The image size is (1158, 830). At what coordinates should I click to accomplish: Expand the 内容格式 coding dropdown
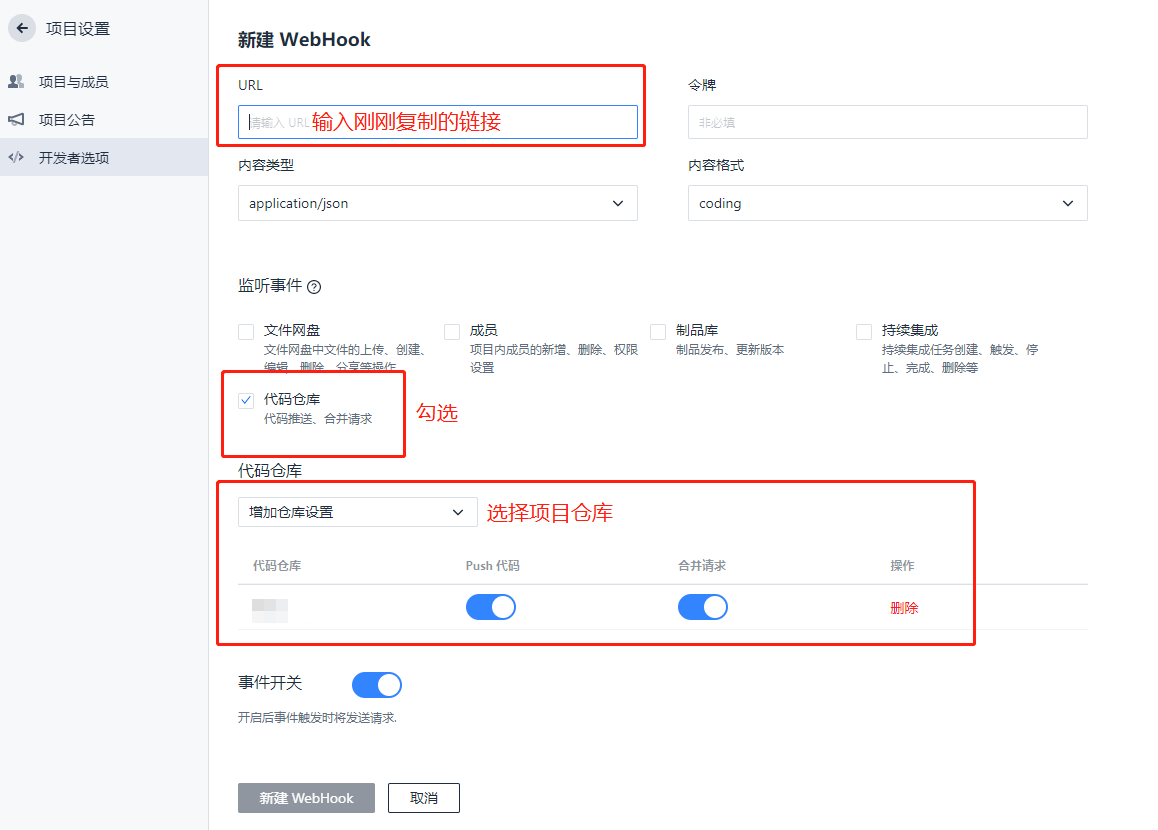887,203
